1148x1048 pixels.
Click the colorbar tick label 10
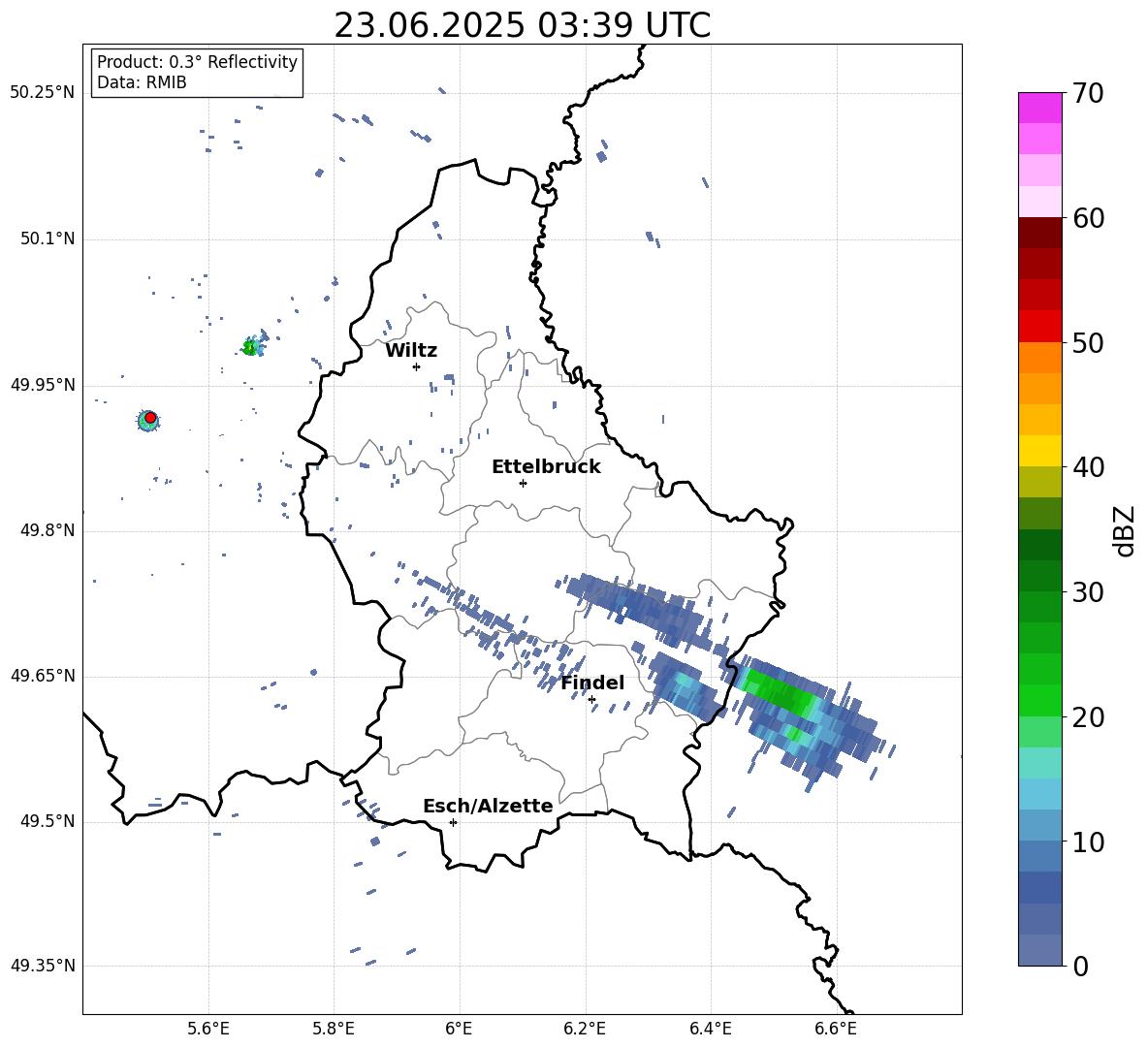[1088, 842]
